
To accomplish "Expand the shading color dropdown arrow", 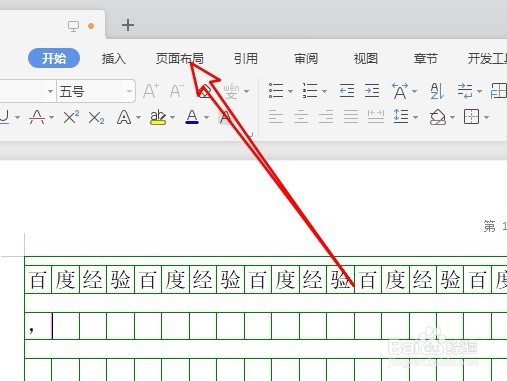I will click(x=452, y=117).
